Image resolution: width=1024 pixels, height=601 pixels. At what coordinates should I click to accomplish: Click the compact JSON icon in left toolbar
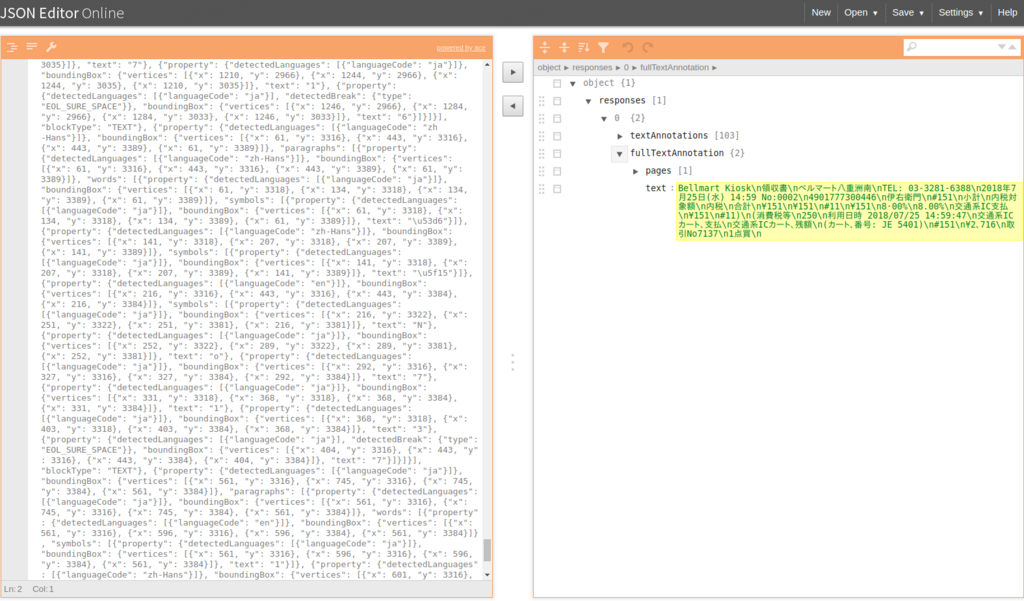tap(31, 47)
